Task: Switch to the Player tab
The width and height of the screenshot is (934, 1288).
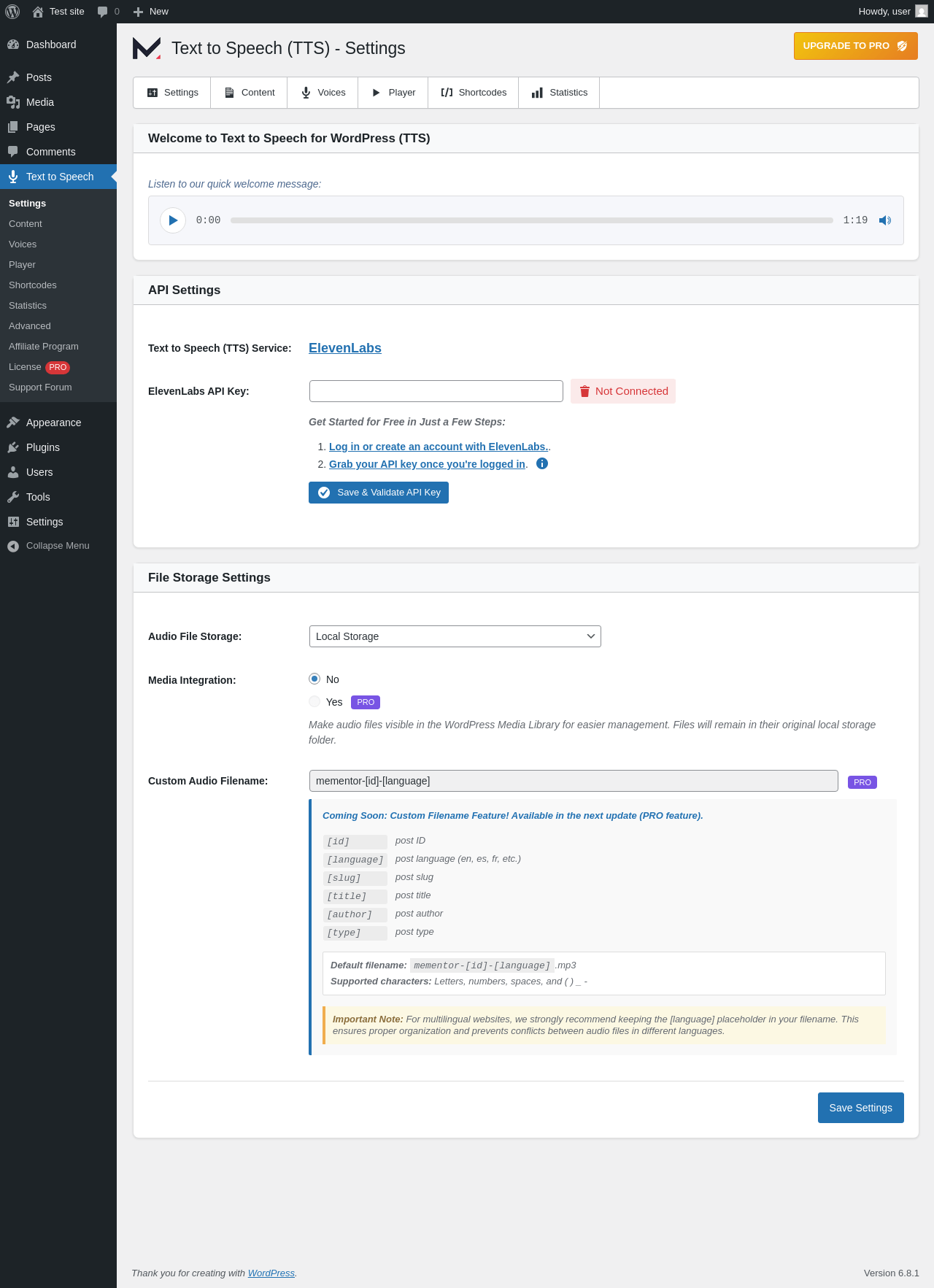Action: coord(393,93)
